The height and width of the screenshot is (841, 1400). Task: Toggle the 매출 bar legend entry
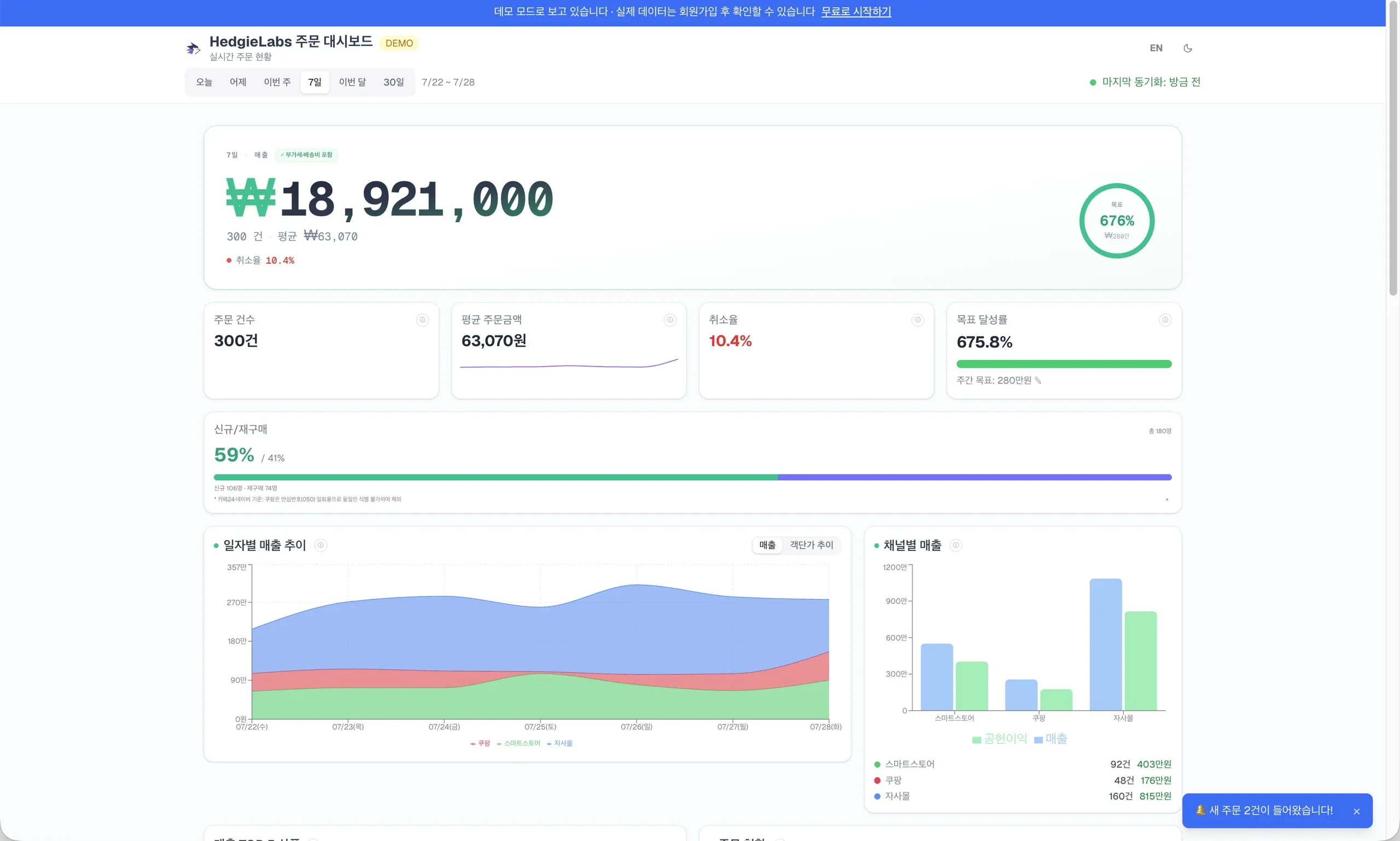pos(1051,739)
